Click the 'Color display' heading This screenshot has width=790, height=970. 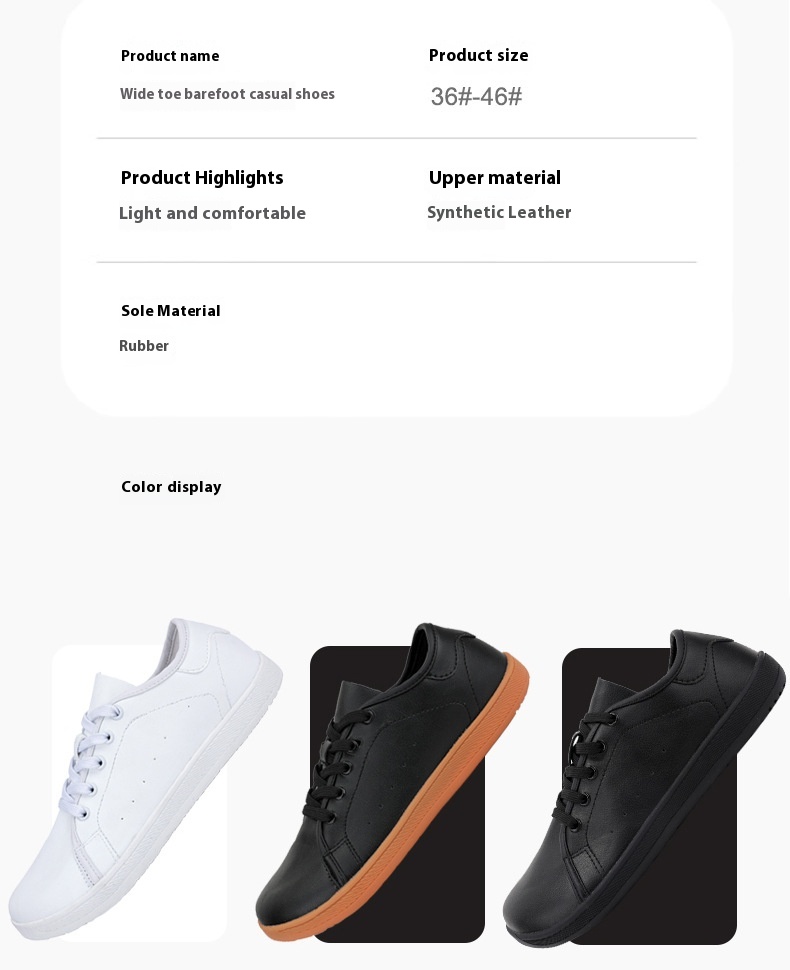(171, 487)
